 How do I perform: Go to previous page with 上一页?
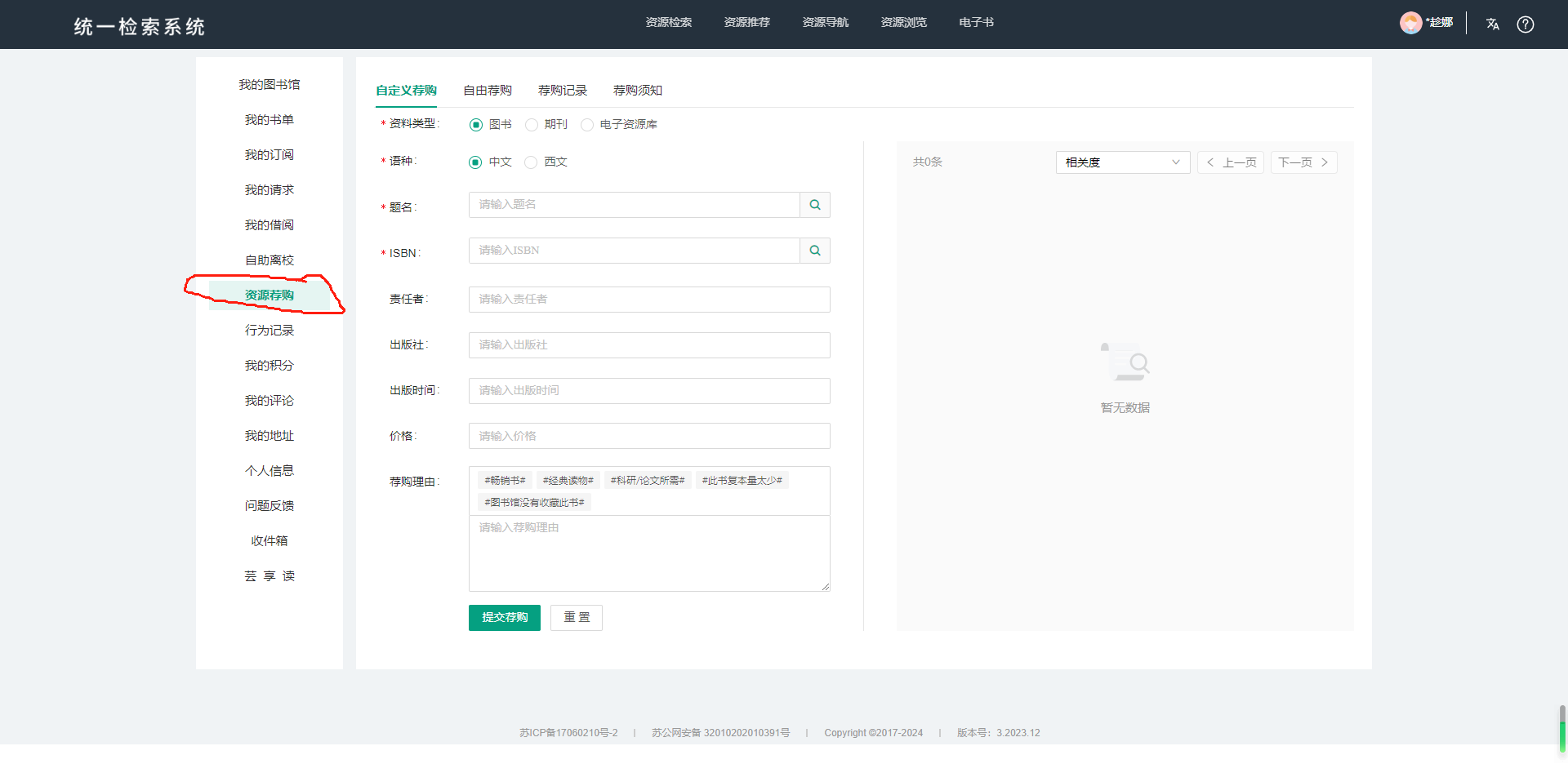1231,162
